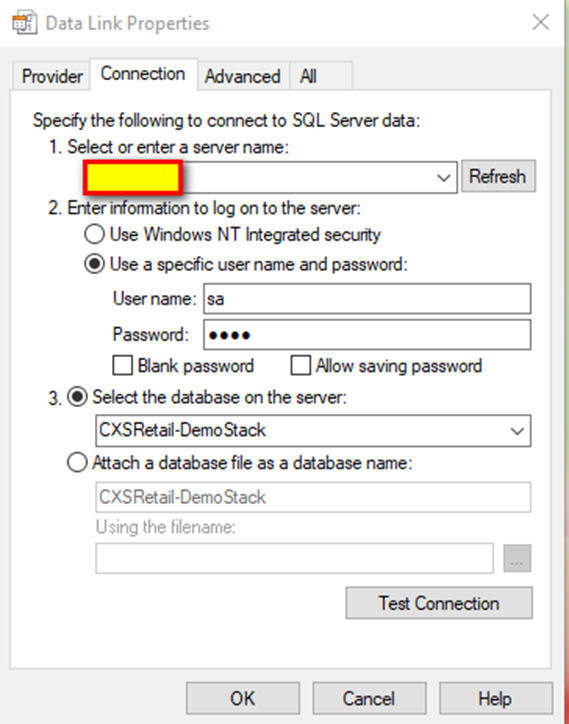The image size is (569, 724).
Task: Click into the User name field
Action: (367, 299)
